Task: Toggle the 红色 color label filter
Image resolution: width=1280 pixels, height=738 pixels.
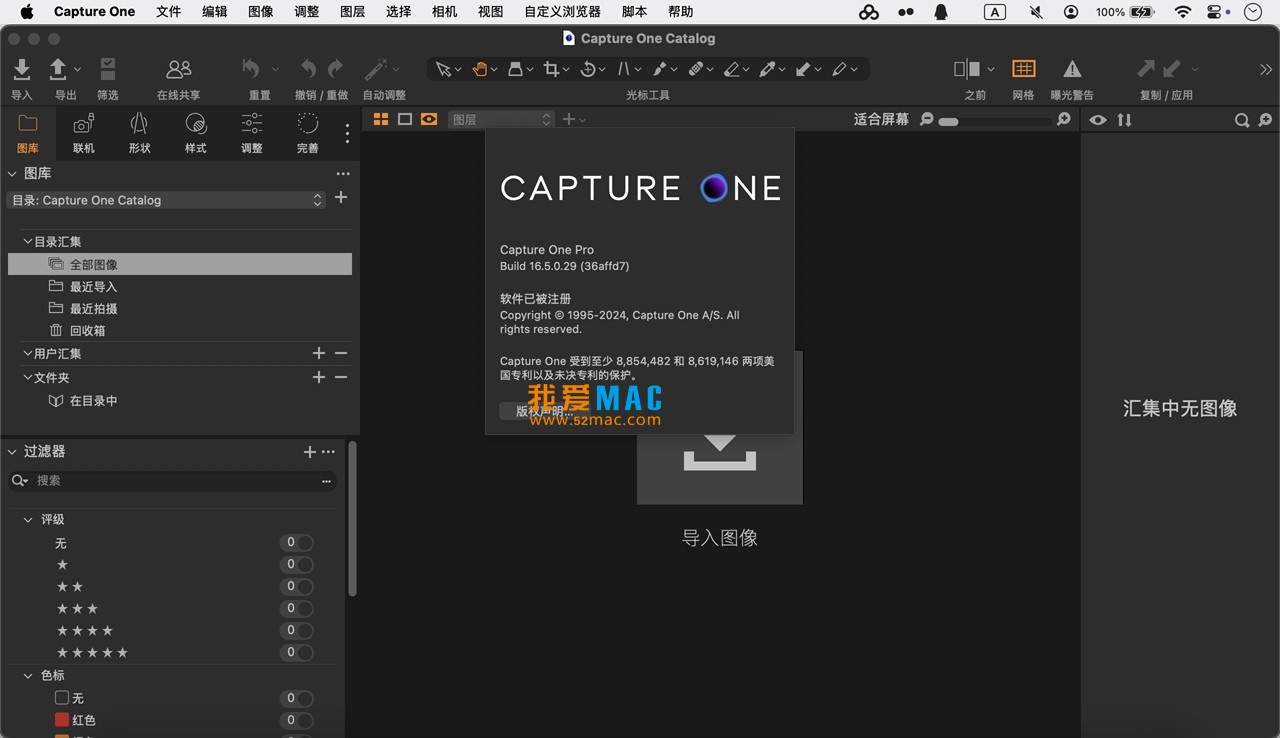Action: click(63, 720)
